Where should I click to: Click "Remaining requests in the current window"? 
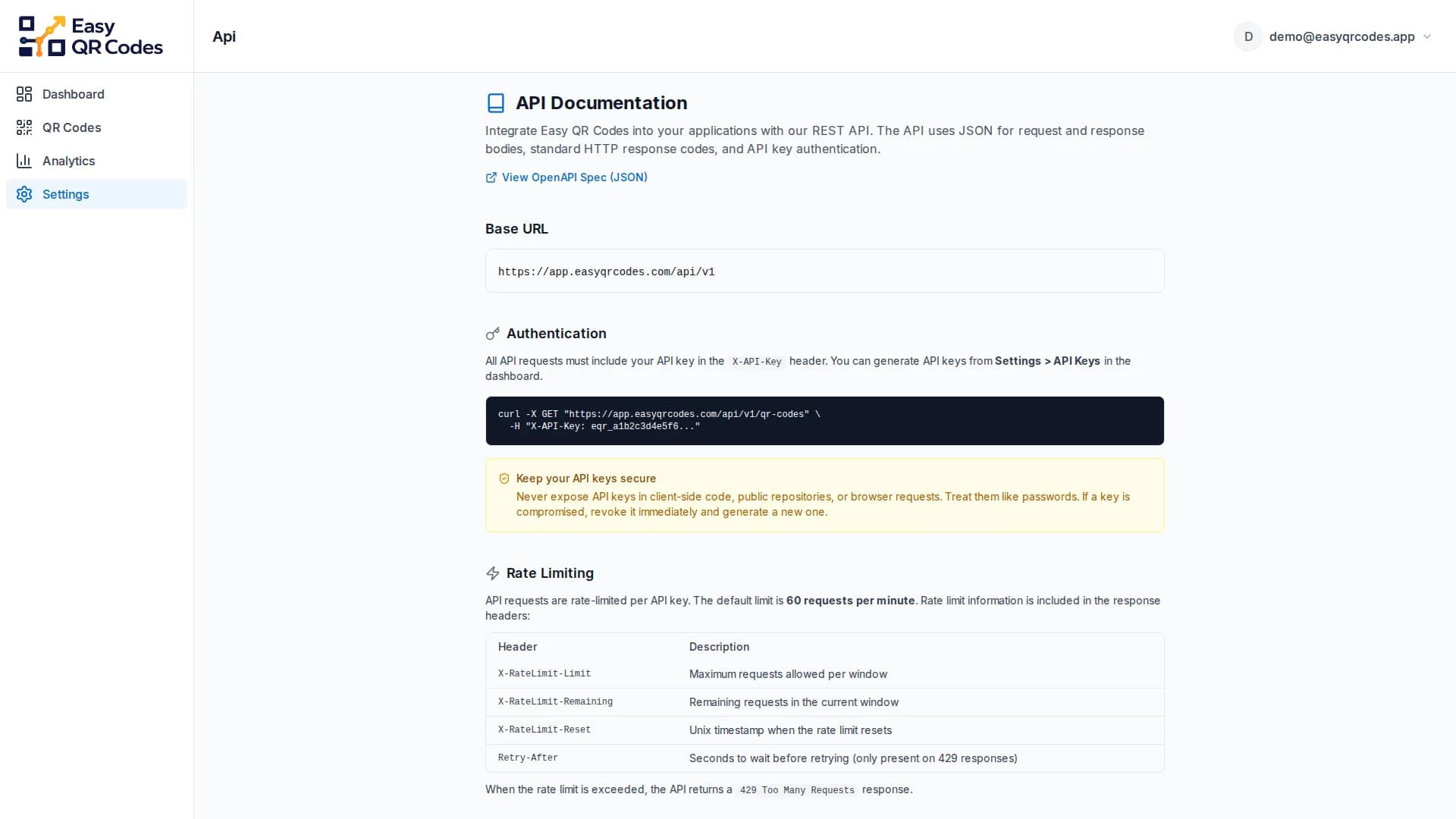[x=793, y=702]
